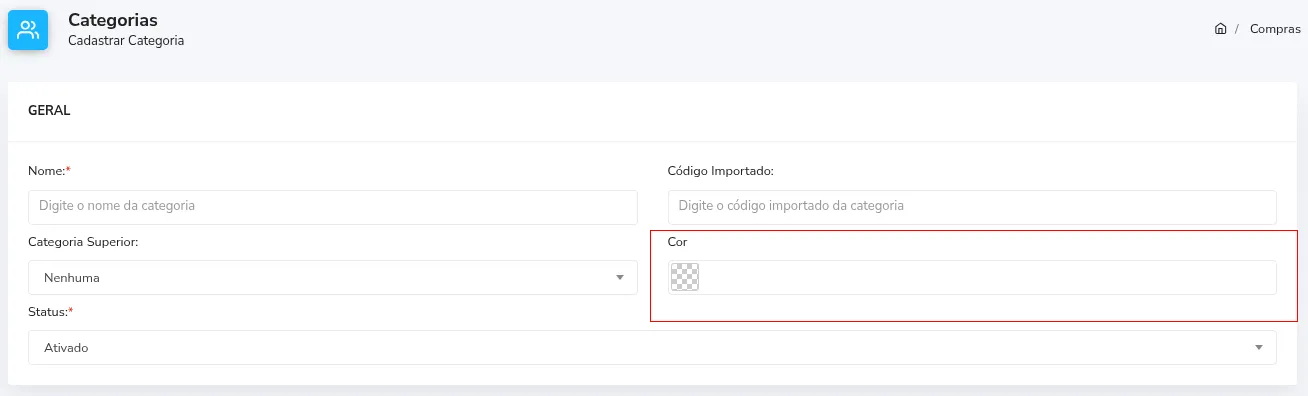Screen dimensions: 1308x396
Task: Click the breadcrumb slash separator
Action: coord(1237,29)
